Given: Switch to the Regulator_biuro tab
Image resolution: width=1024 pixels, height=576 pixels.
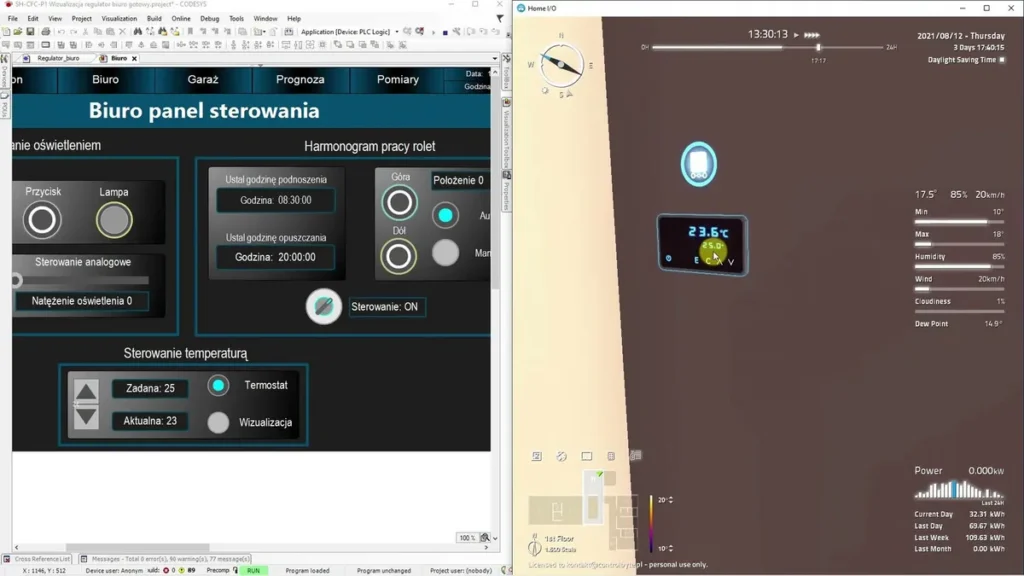Looking at the screenshot, I should [x=57, y=58].
